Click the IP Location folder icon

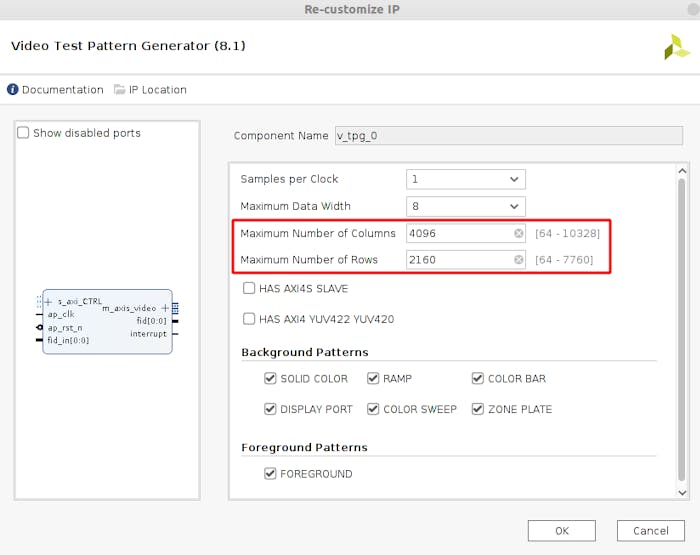tap(120, 90)
